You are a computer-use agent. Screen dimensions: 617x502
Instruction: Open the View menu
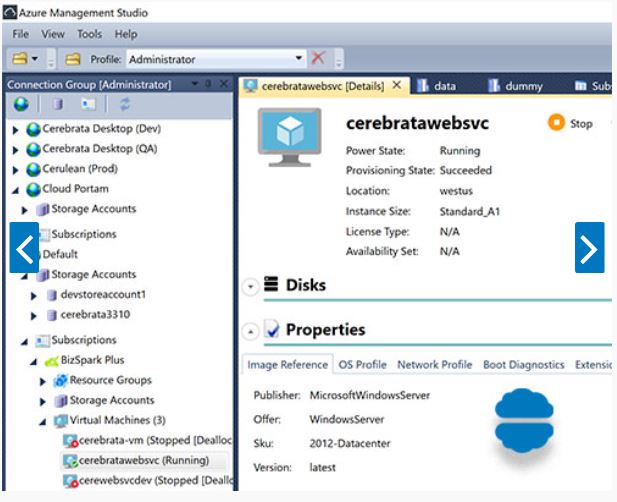pyautogui.click(x=53, y=34)
